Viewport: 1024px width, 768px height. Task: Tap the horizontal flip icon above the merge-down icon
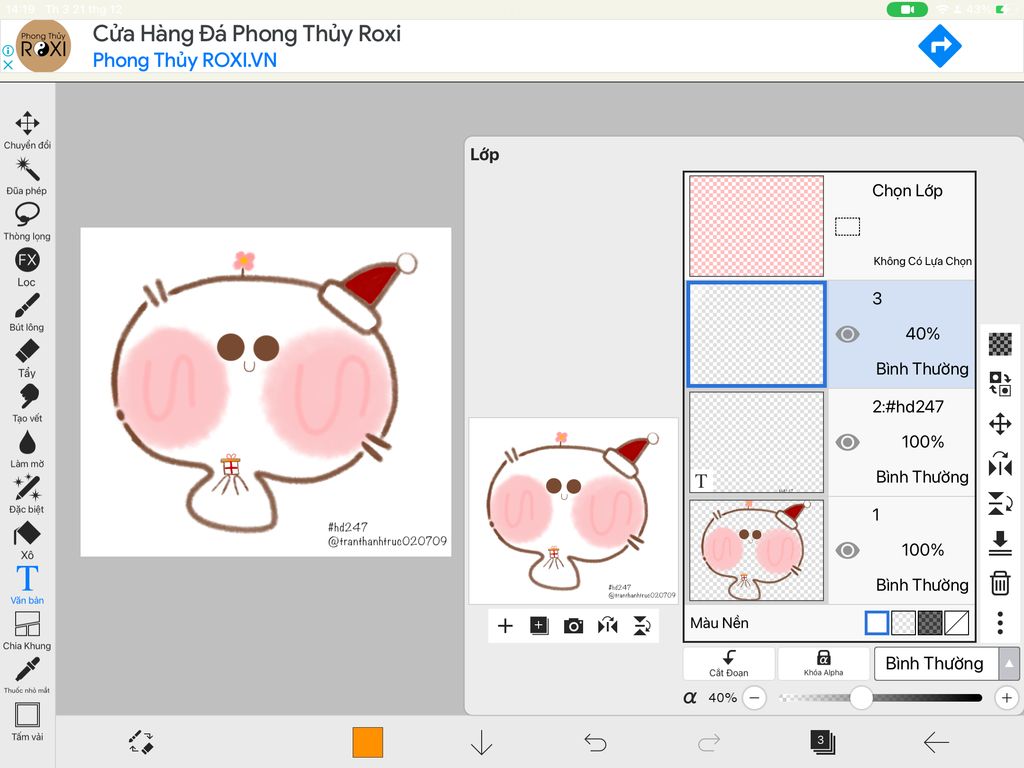1000,464
